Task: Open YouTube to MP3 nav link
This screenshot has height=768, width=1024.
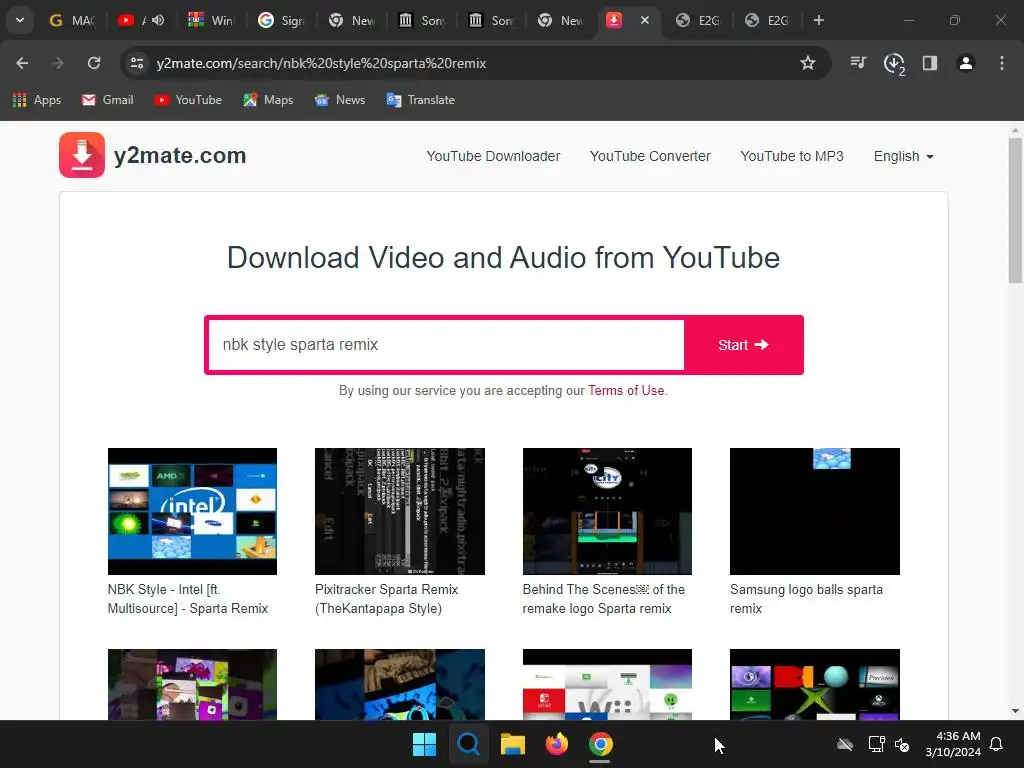Action: coord(792,156)
